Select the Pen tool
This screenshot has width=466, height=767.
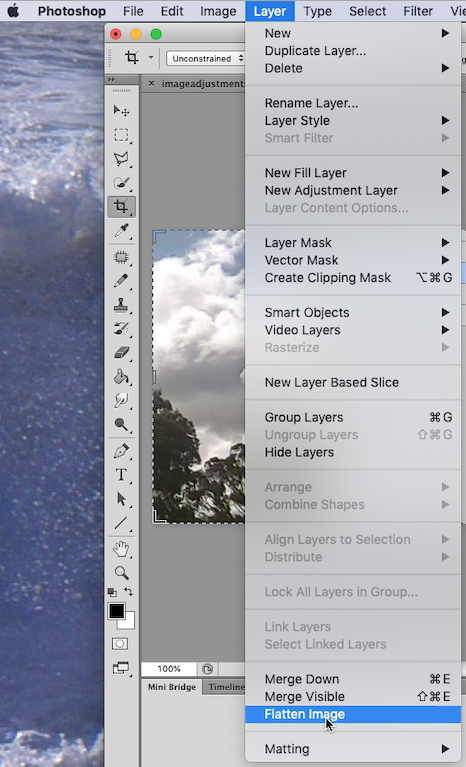tap(121, 451)
